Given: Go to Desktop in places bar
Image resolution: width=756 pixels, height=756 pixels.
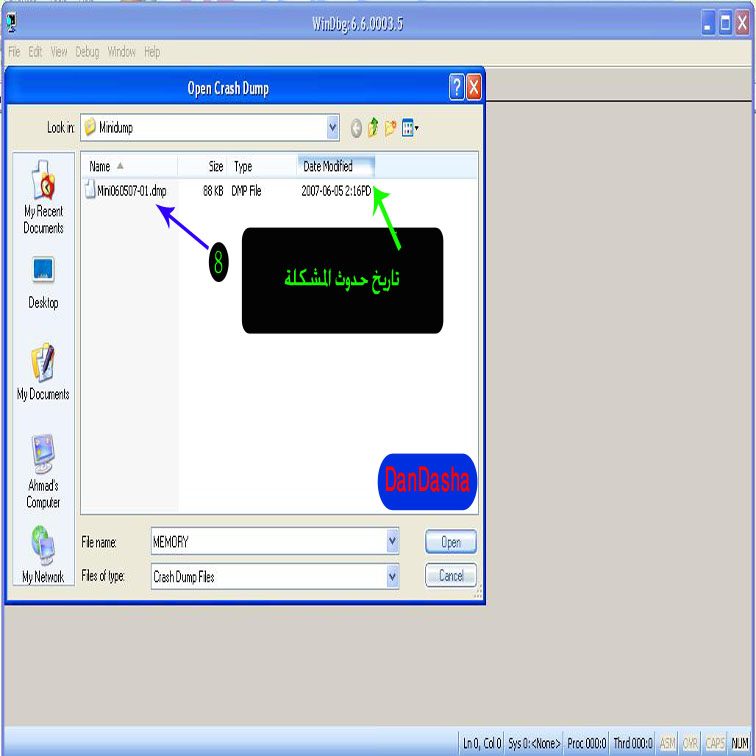Looking at the screenshot, I should pos(43,283).
